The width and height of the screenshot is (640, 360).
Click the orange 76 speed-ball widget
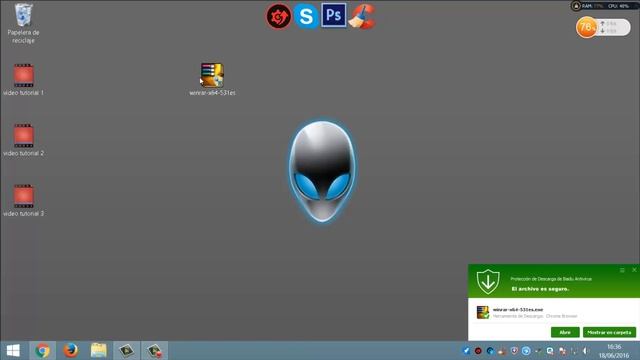(586, 27)
